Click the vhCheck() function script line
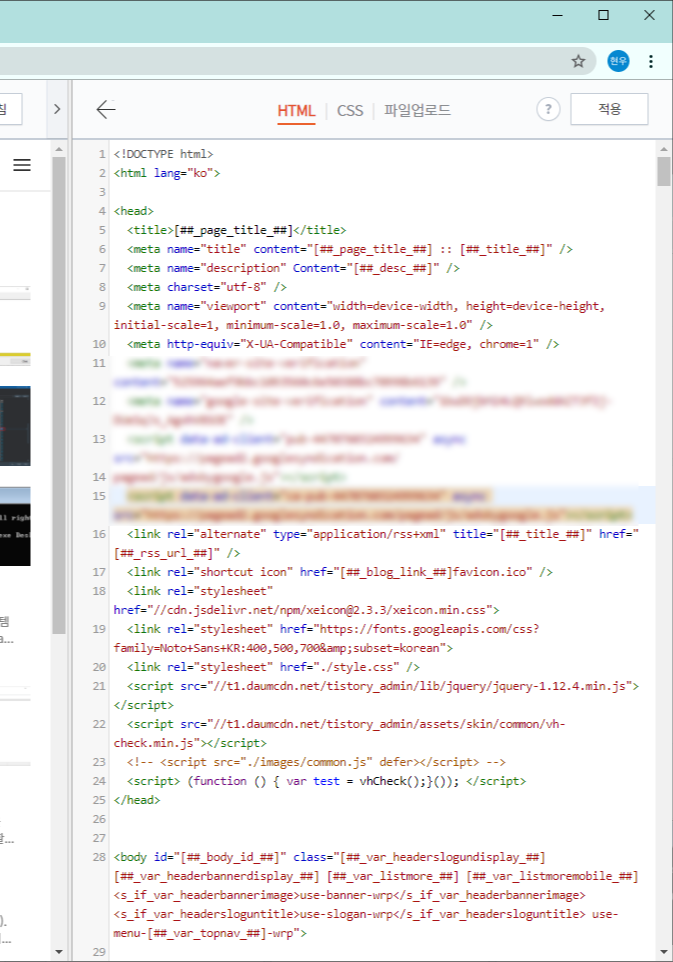 pos(326,782)
